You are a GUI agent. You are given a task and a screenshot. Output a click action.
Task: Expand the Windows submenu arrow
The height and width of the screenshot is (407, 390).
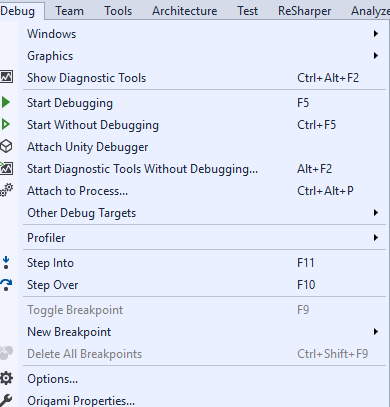(376, 33)
